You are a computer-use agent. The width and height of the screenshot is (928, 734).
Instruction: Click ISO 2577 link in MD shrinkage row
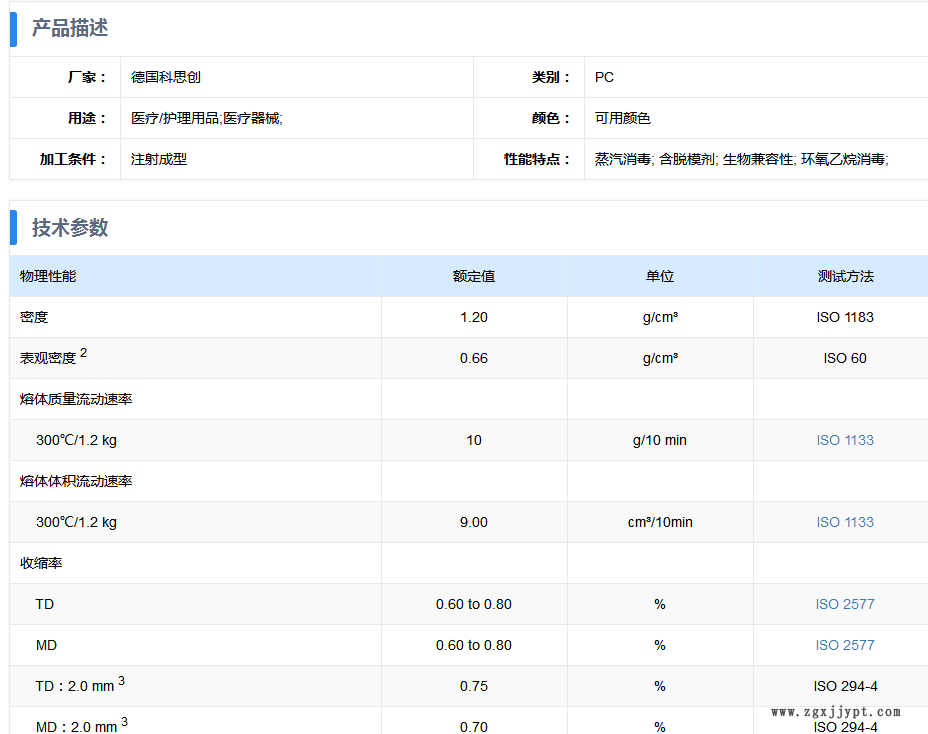tap(844, 645)
